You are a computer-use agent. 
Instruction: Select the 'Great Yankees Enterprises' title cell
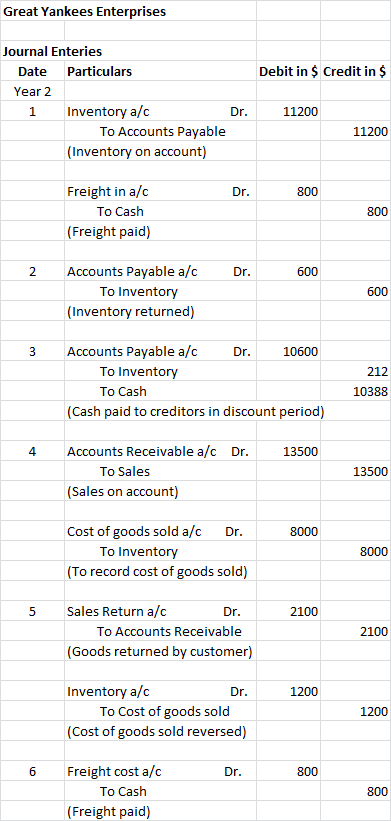85,12
